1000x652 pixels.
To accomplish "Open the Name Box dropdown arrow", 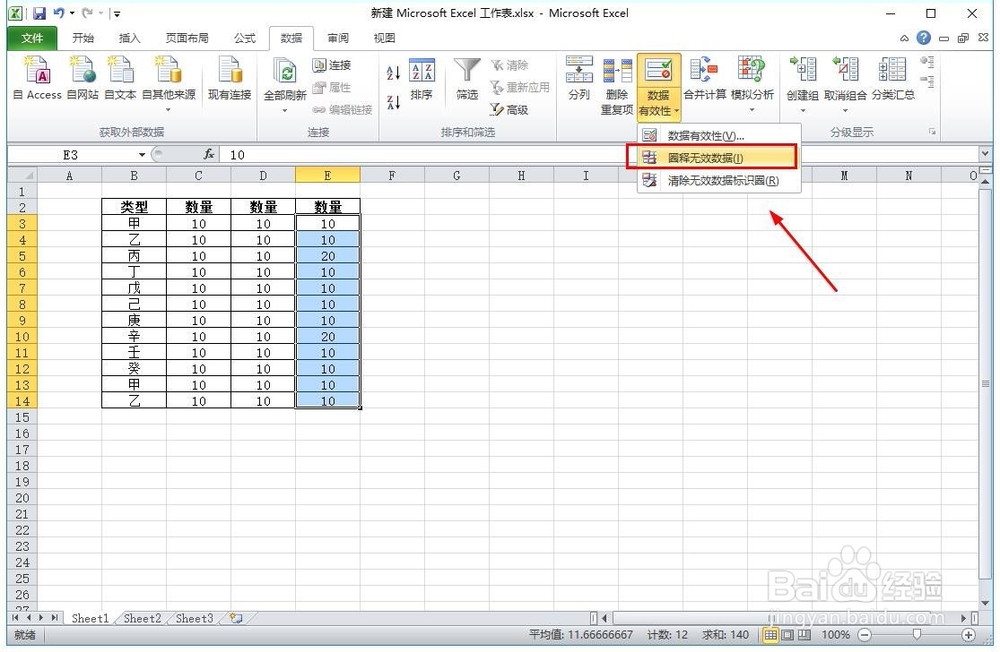I will pyautogui.click(x=142, y=155).
